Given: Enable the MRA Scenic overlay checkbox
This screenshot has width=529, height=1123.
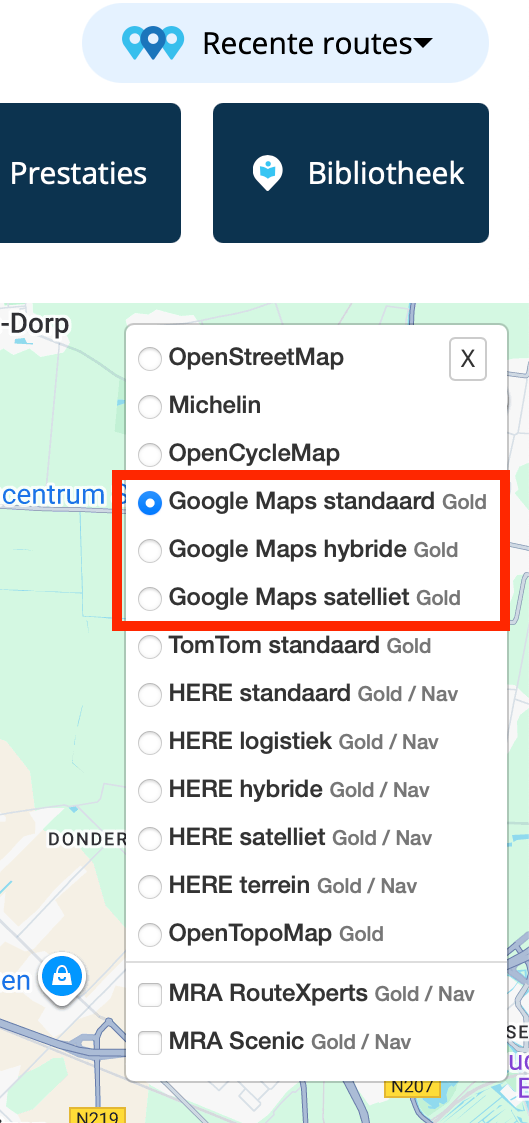Looking at the screenshot, I should tap(150, 1043).
